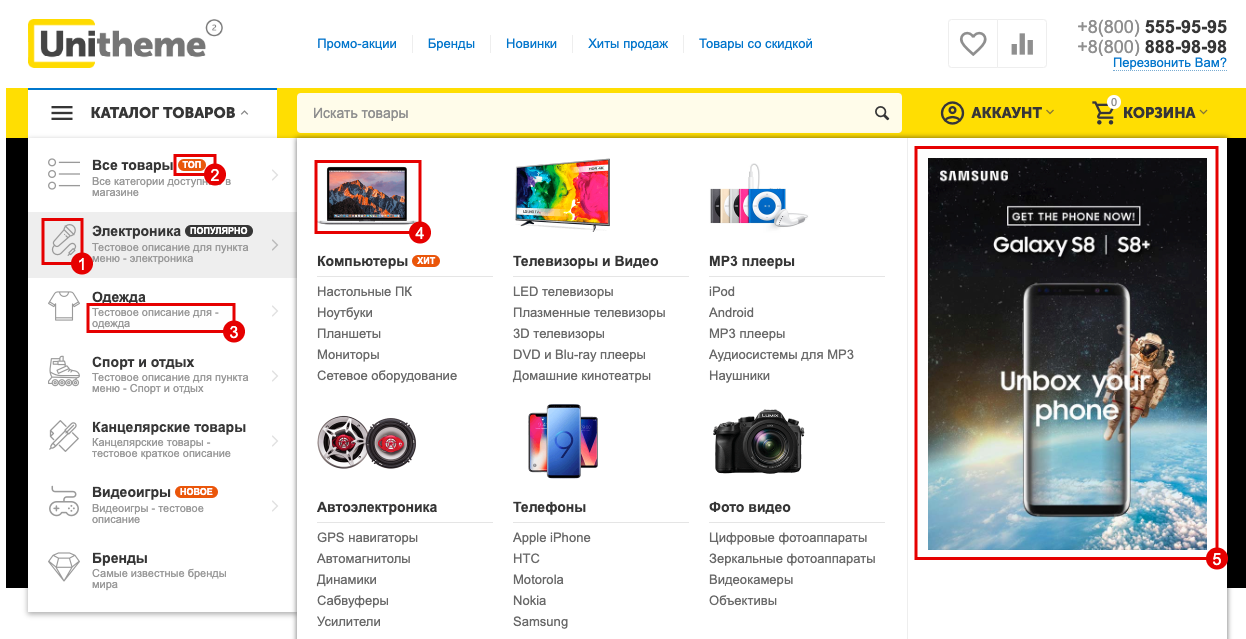Click the hamburger catalog menu icon
This screenshot has width=1246, height=639.
point(62,113)
